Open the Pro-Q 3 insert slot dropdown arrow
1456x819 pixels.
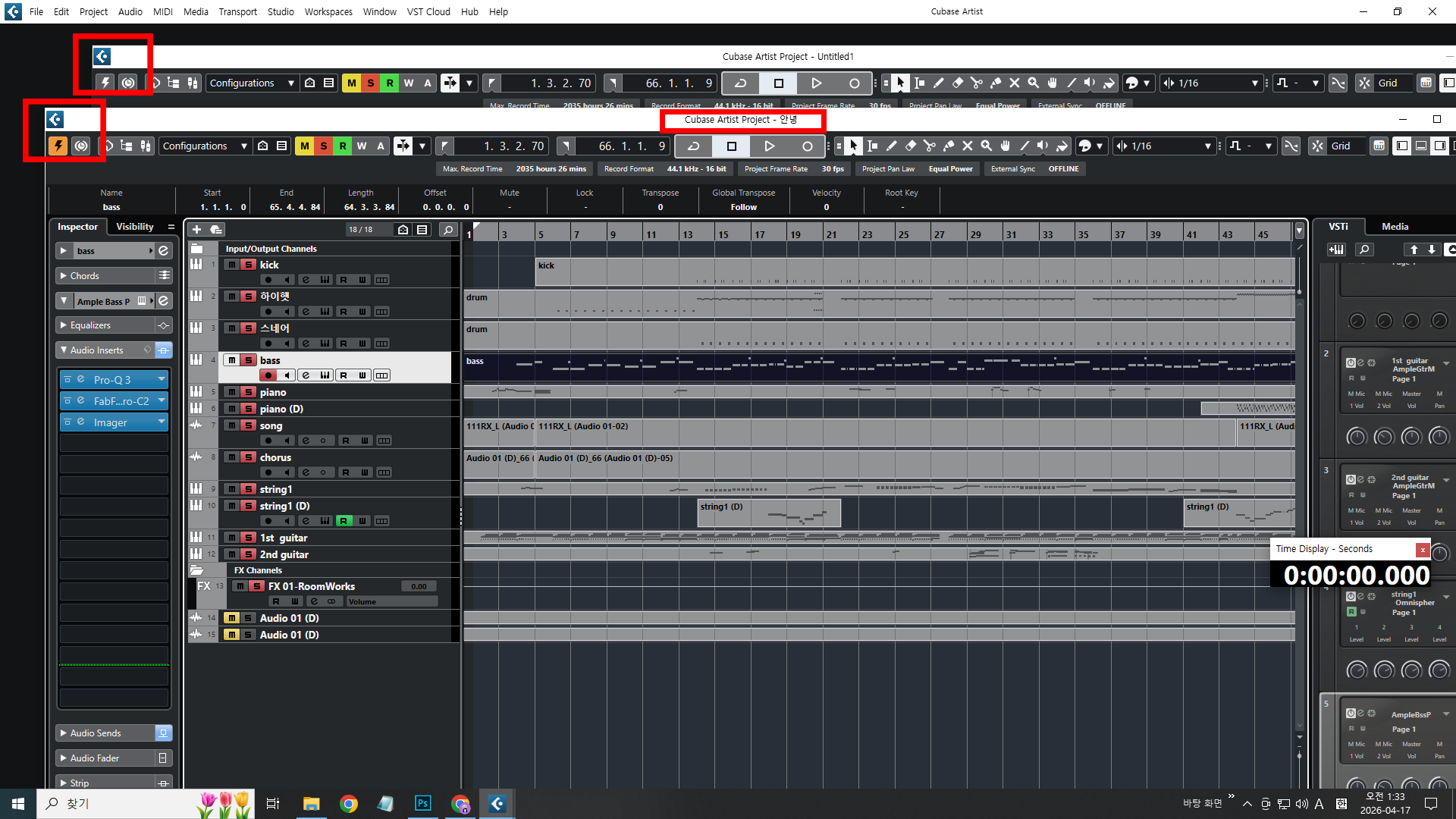162,379
